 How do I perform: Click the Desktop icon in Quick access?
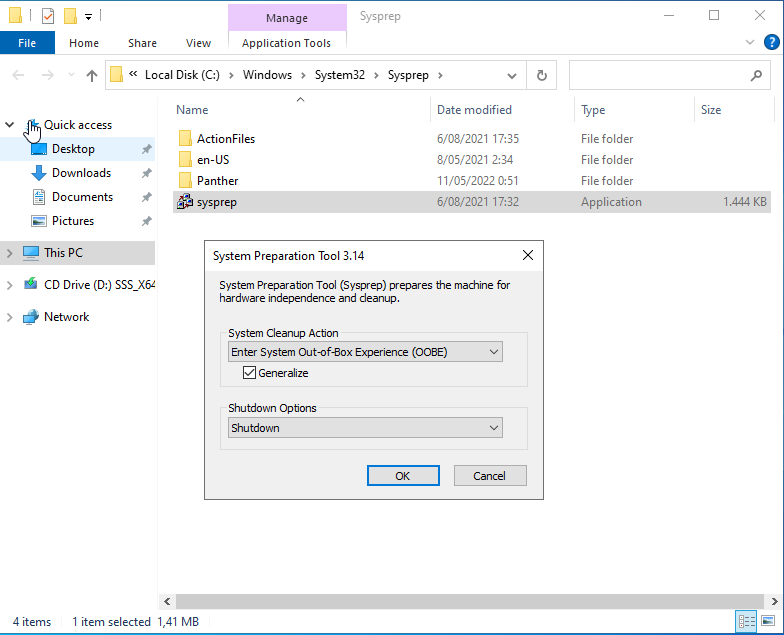tap(38, 149)
